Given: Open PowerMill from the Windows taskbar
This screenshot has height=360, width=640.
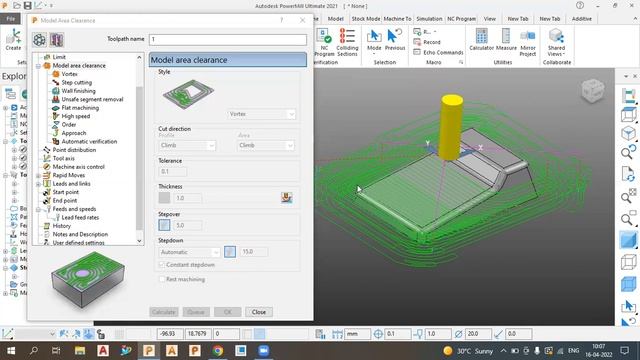Looking at the screenshot, I should click(x=149, y=351).
